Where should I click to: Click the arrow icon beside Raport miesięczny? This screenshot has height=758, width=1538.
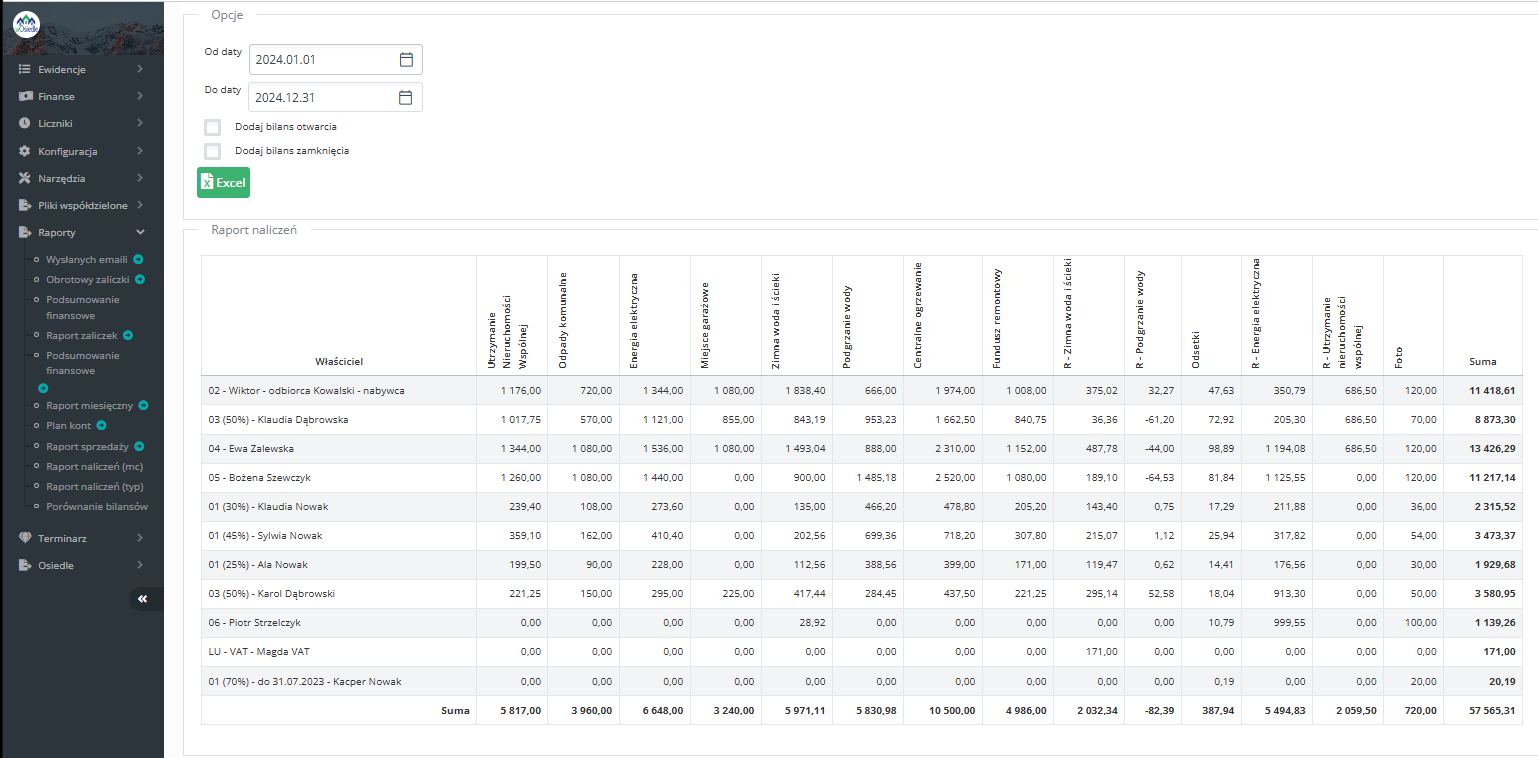click(x=143, y=406)
